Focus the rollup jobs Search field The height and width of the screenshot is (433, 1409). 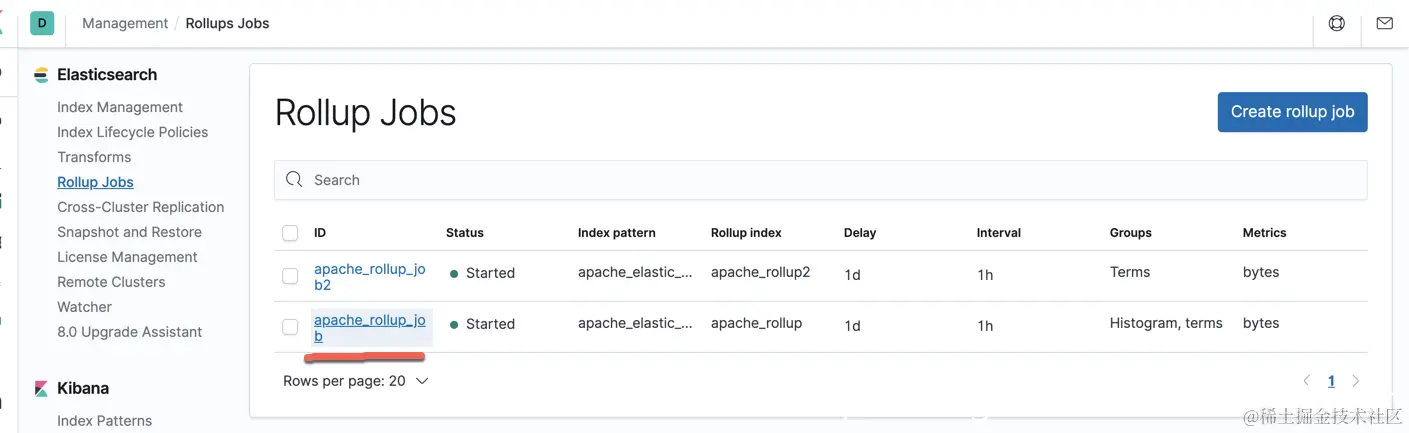coord(820,180)
